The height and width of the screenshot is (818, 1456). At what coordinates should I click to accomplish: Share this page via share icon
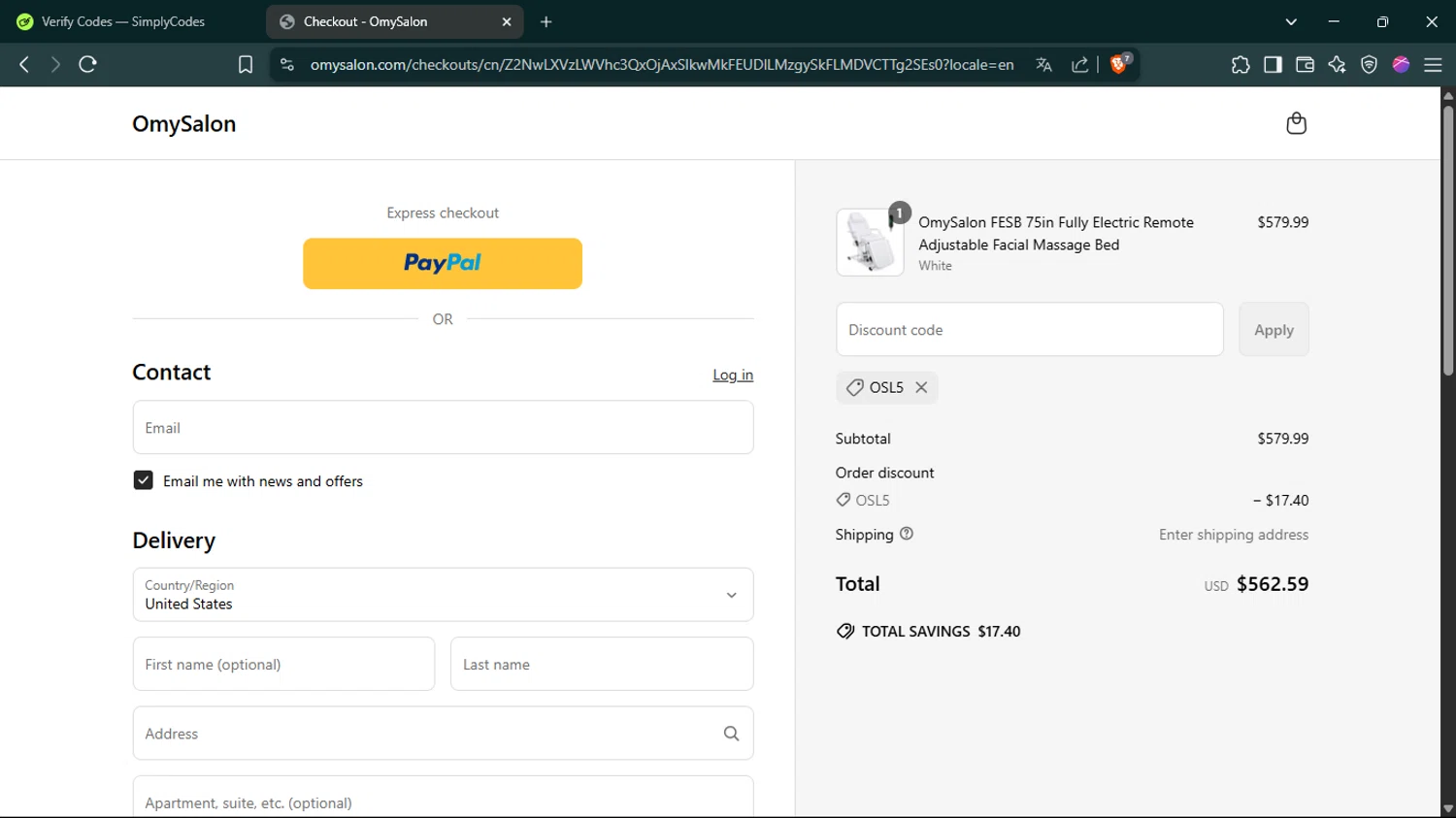[x=1080, y=64]
